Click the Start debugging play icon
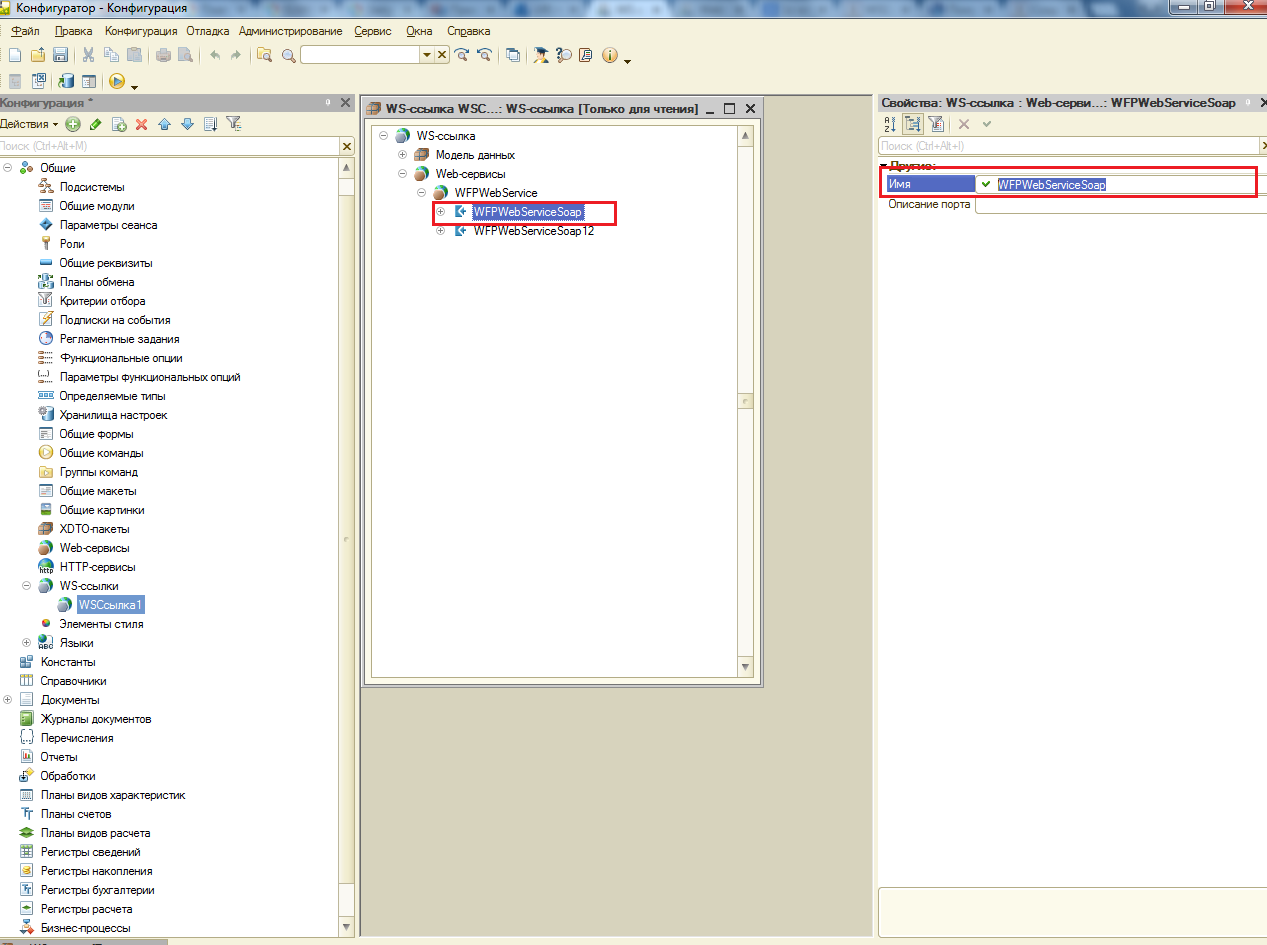This screenshot has width=1267, height=945. coord(116,81)
